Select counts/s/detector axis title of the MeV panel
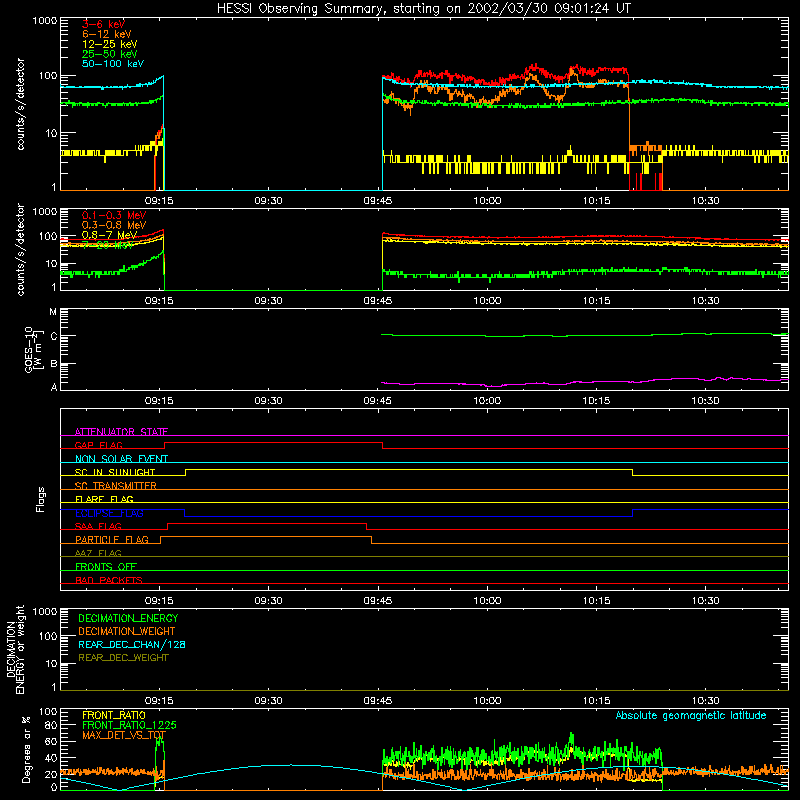The image size is (800, 800). point(20,249)
